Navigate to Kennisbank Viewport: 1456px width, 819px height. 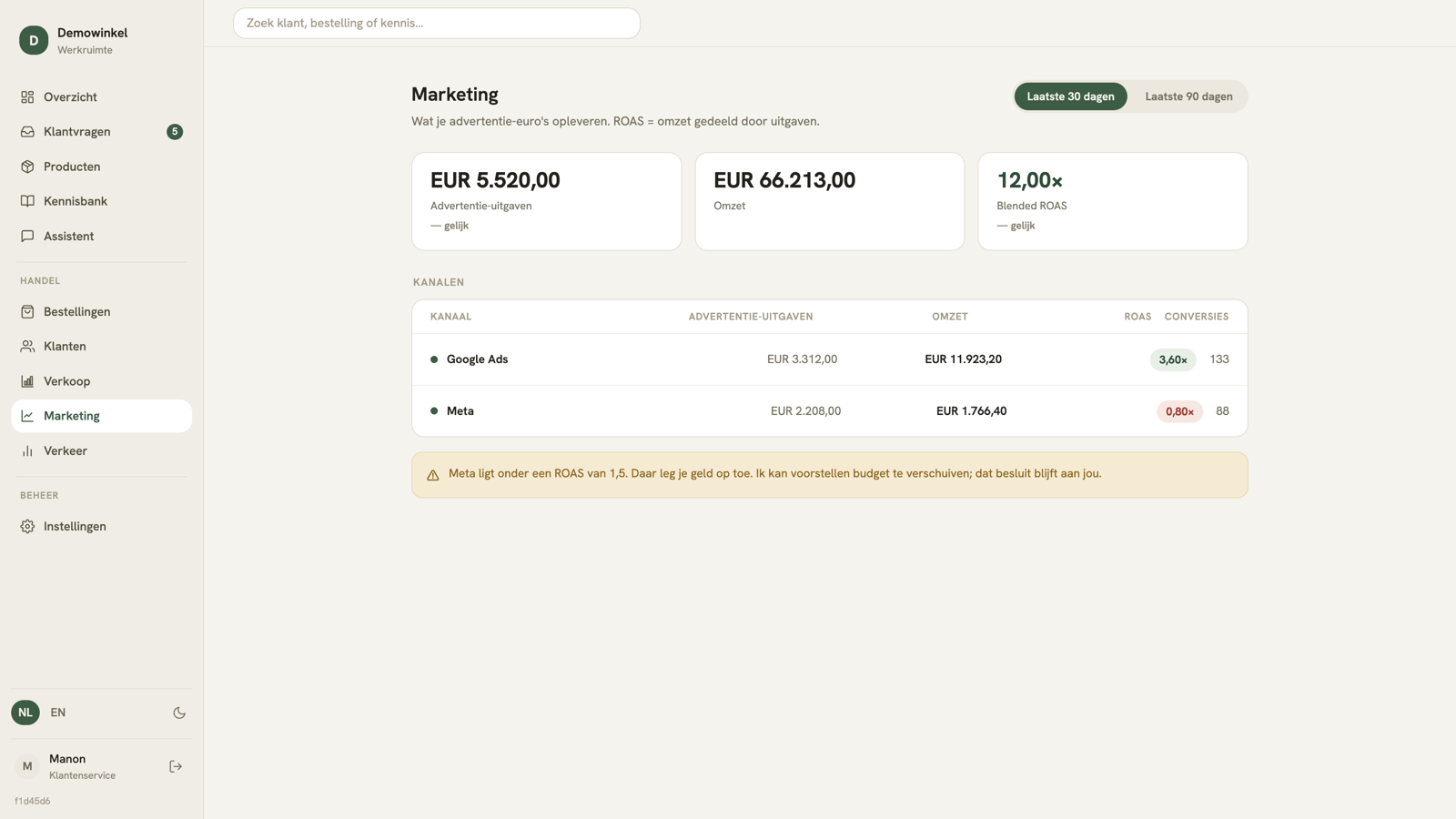point(101,201)
